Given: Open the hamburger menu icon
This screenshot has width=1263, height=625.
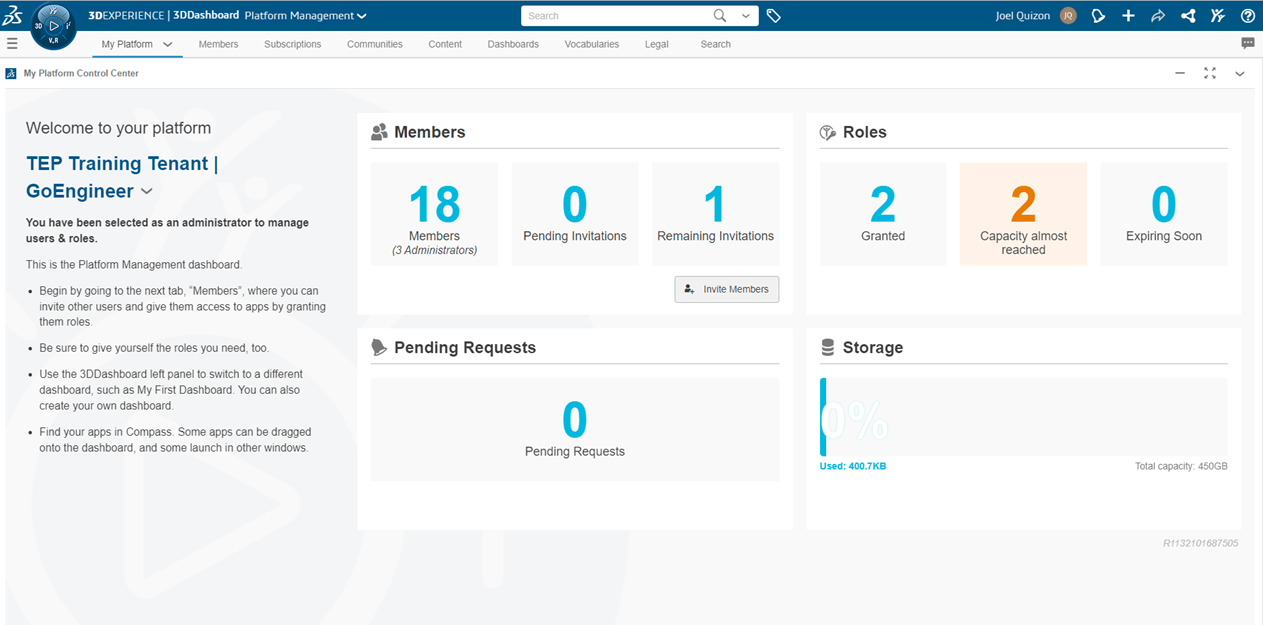Looking at the screenshot, I should click(12, 43).
